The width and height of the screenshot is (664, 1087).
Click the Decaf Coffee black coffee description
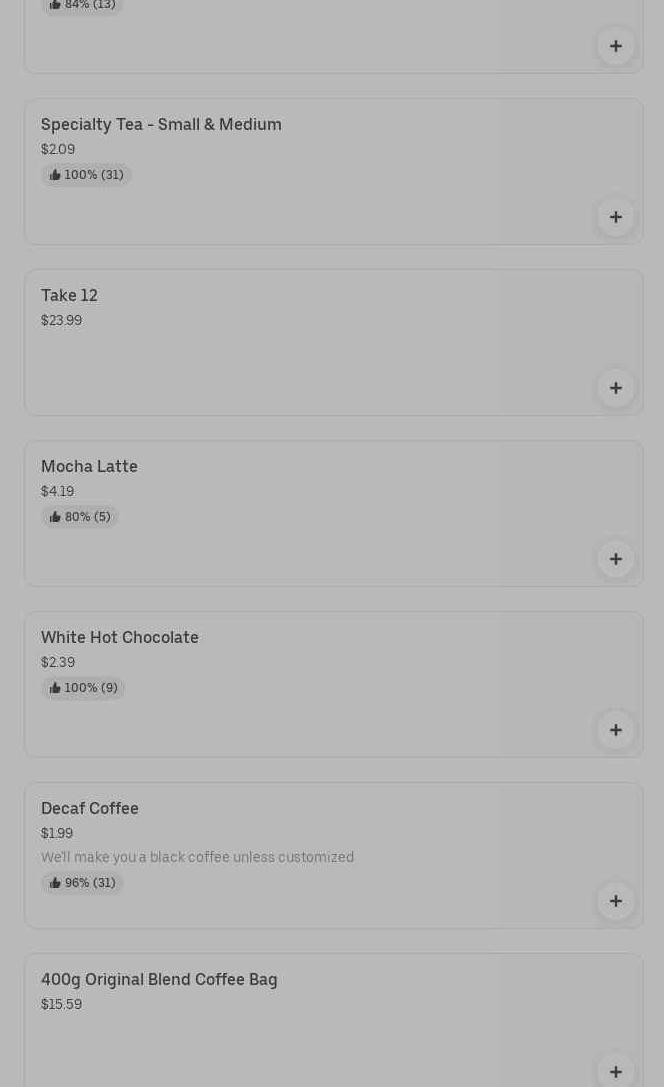coord(198,858)
